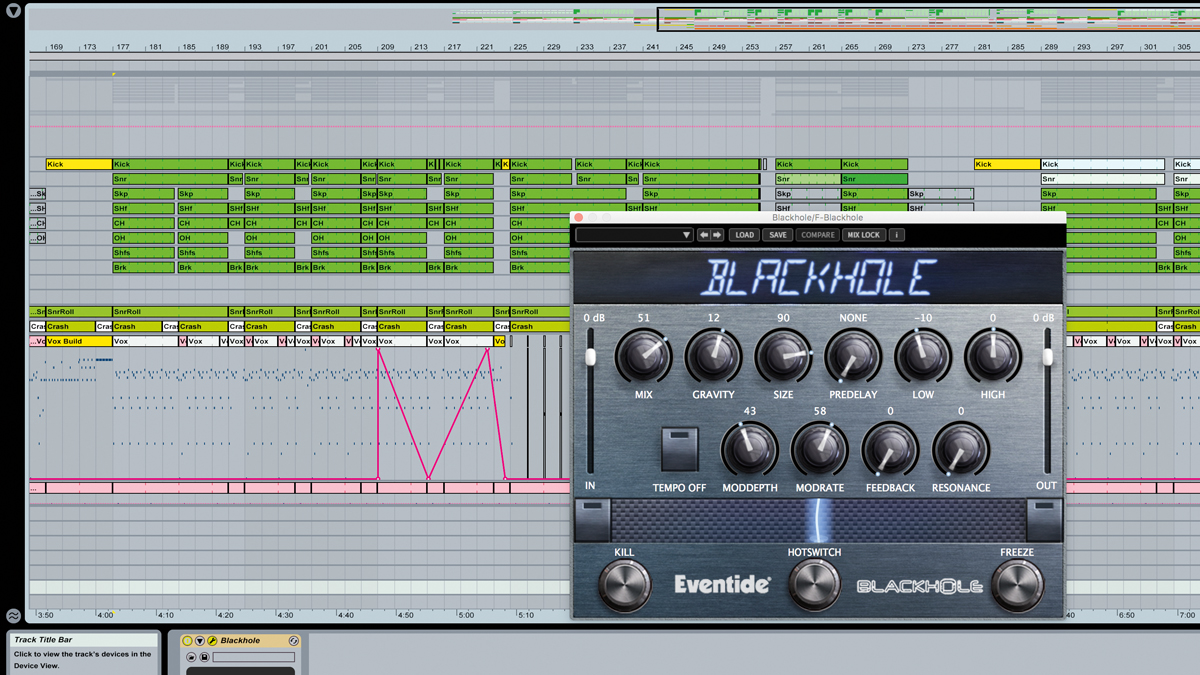Click the left ribbon end button

592,519
